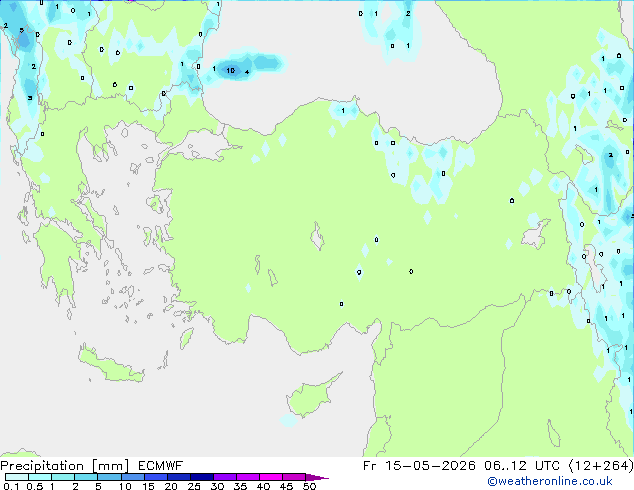Click the '20' legend scale label
The width and height of the screenshot is (634, 490).
coord(171,486)
